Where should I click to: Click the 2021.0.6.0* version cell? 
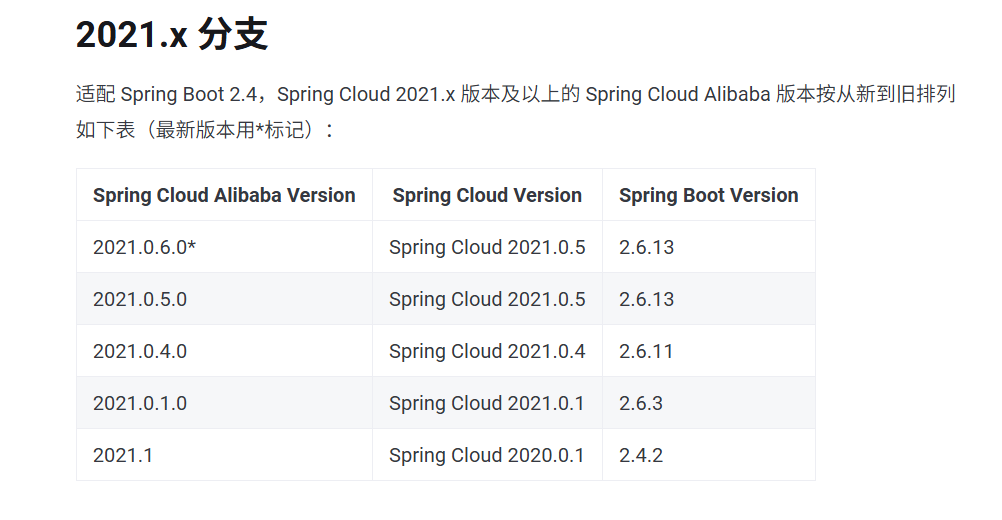pyautogui.click(x=144, y=247)
